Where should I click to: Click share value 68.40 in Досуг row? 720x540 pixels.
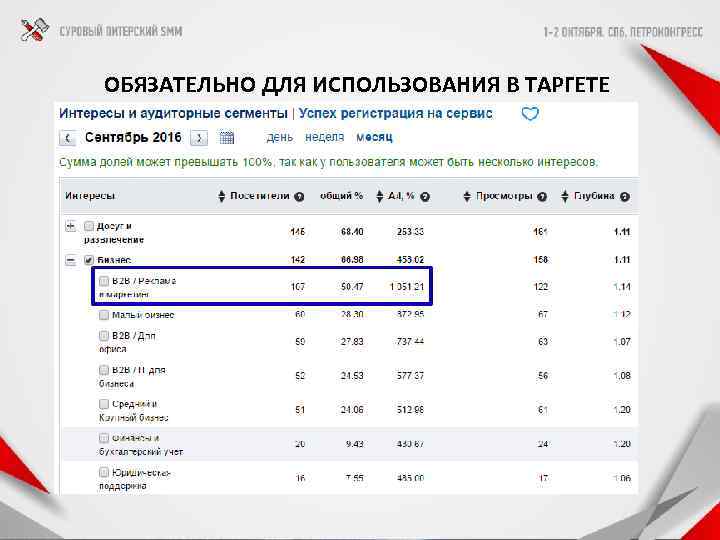tap(352, 232)
